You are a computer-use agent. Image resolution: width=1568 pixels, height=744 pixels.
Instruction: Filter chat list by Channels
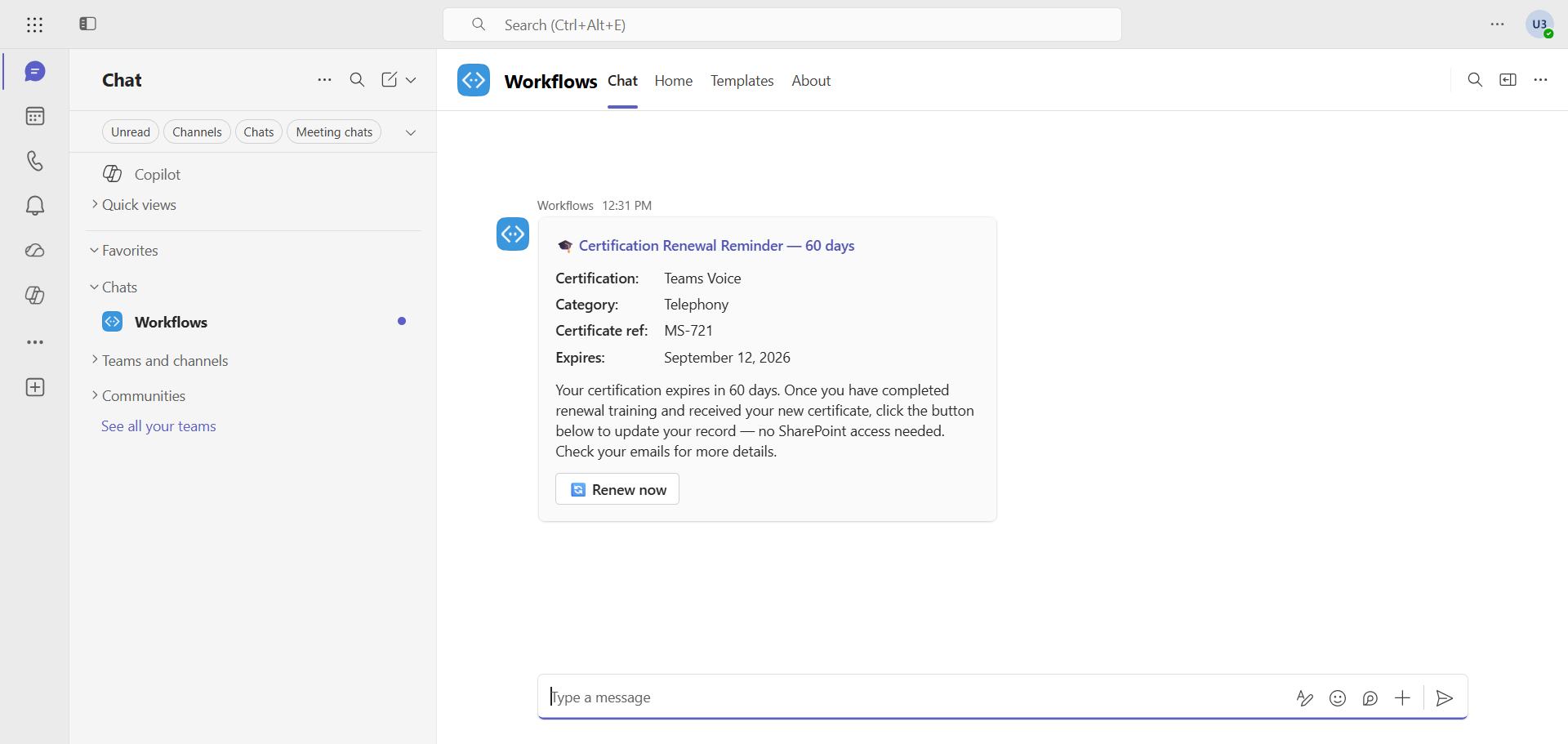(197, 132)
